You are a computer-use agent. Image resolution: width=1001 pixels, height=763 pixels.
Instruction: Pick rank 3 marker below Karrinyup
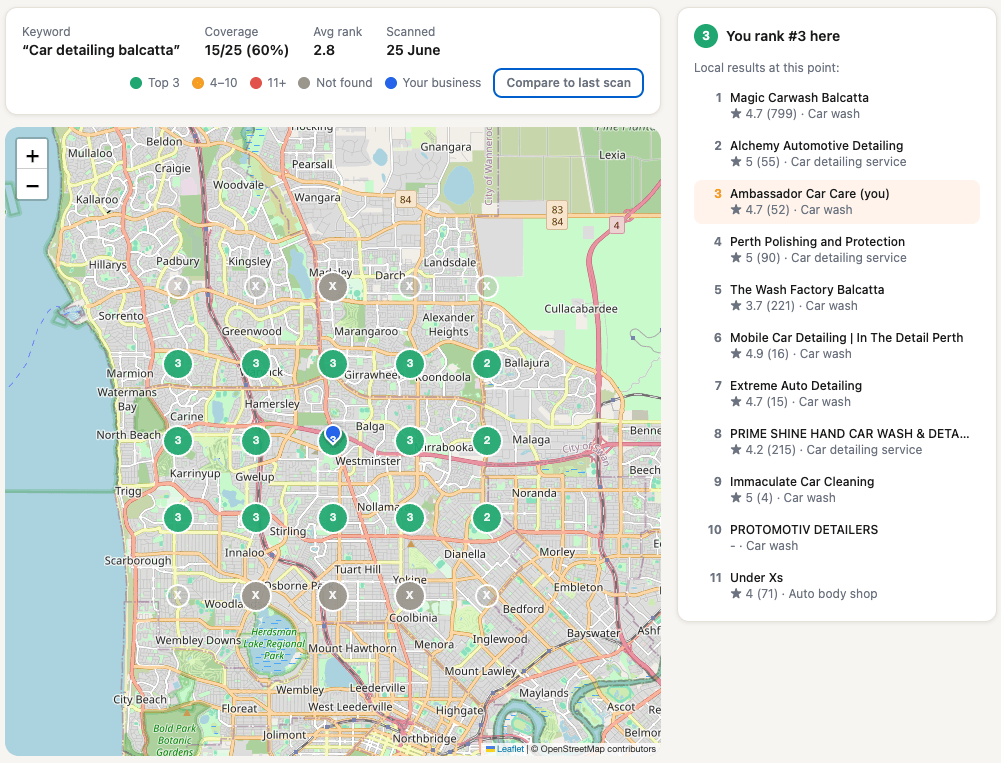tap(178, 518)
